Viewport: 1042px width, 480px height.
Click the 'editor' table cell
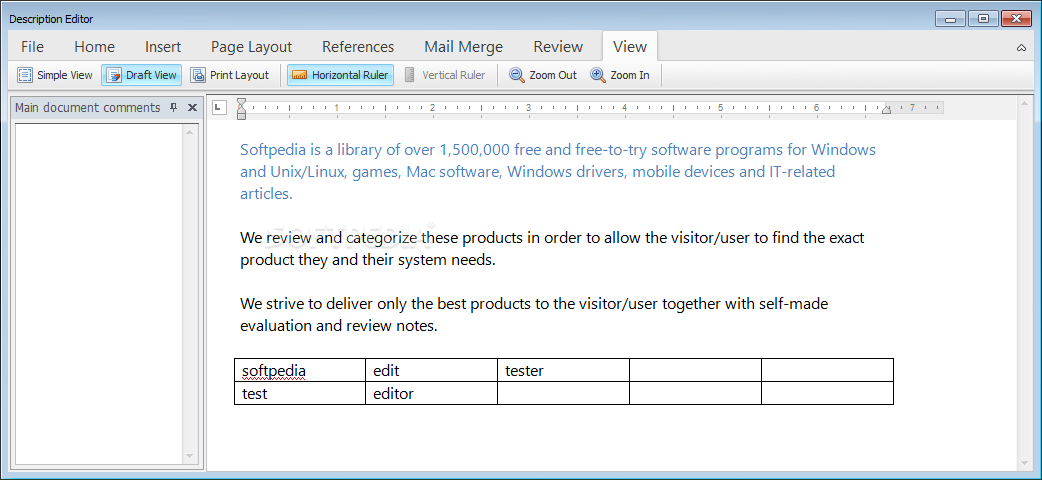coord(432,393)
